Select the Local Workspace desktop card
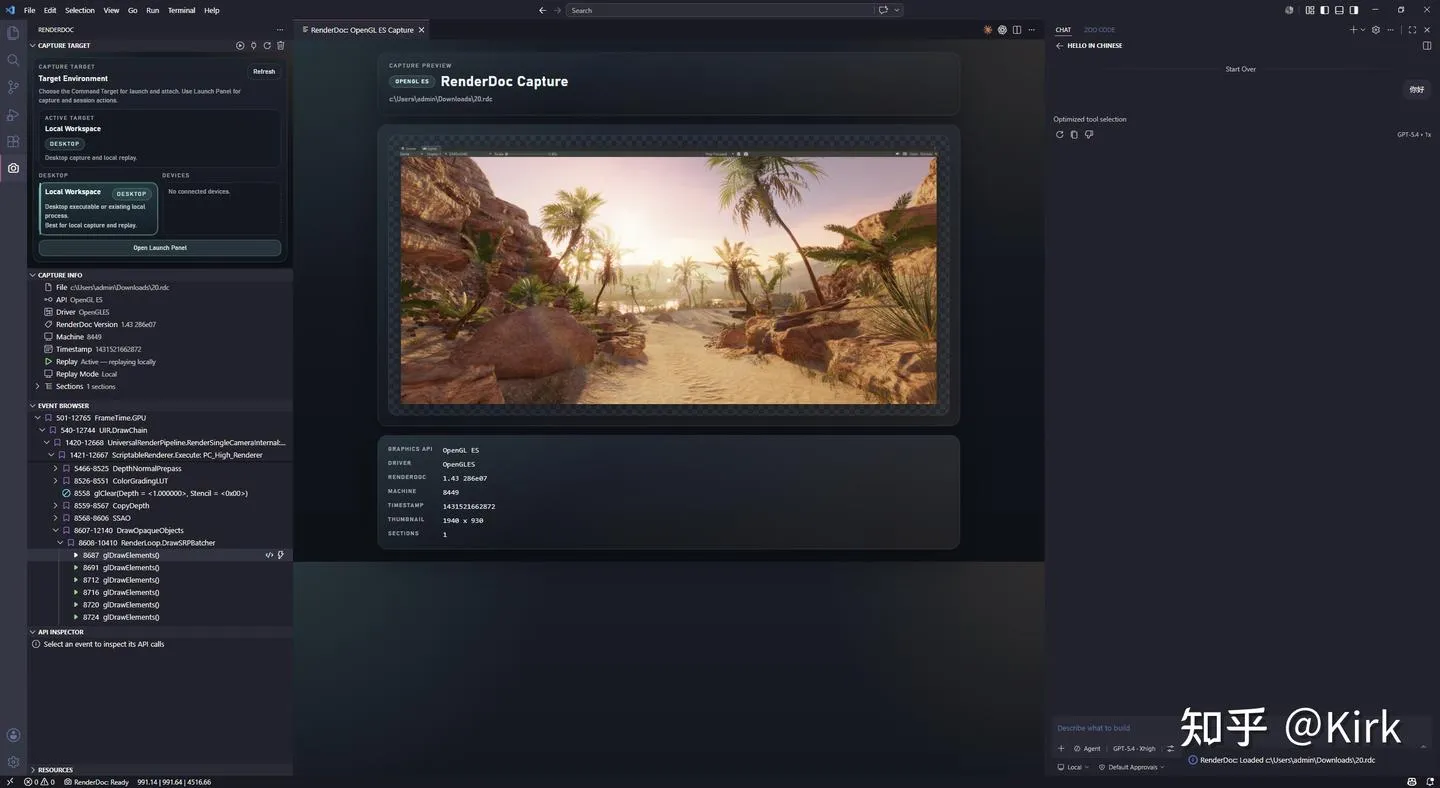This screenshot has height=788, width=1440. pyautogui.click(x=98, y=208)
